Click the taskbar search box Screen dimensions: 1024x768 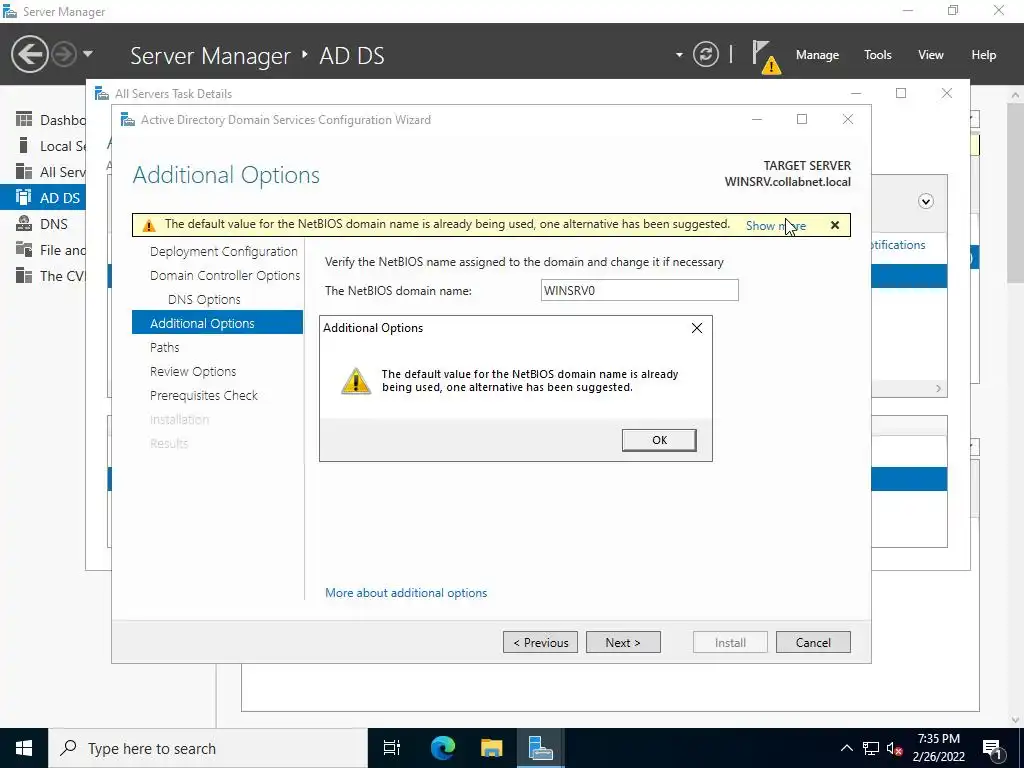point(208,748)
